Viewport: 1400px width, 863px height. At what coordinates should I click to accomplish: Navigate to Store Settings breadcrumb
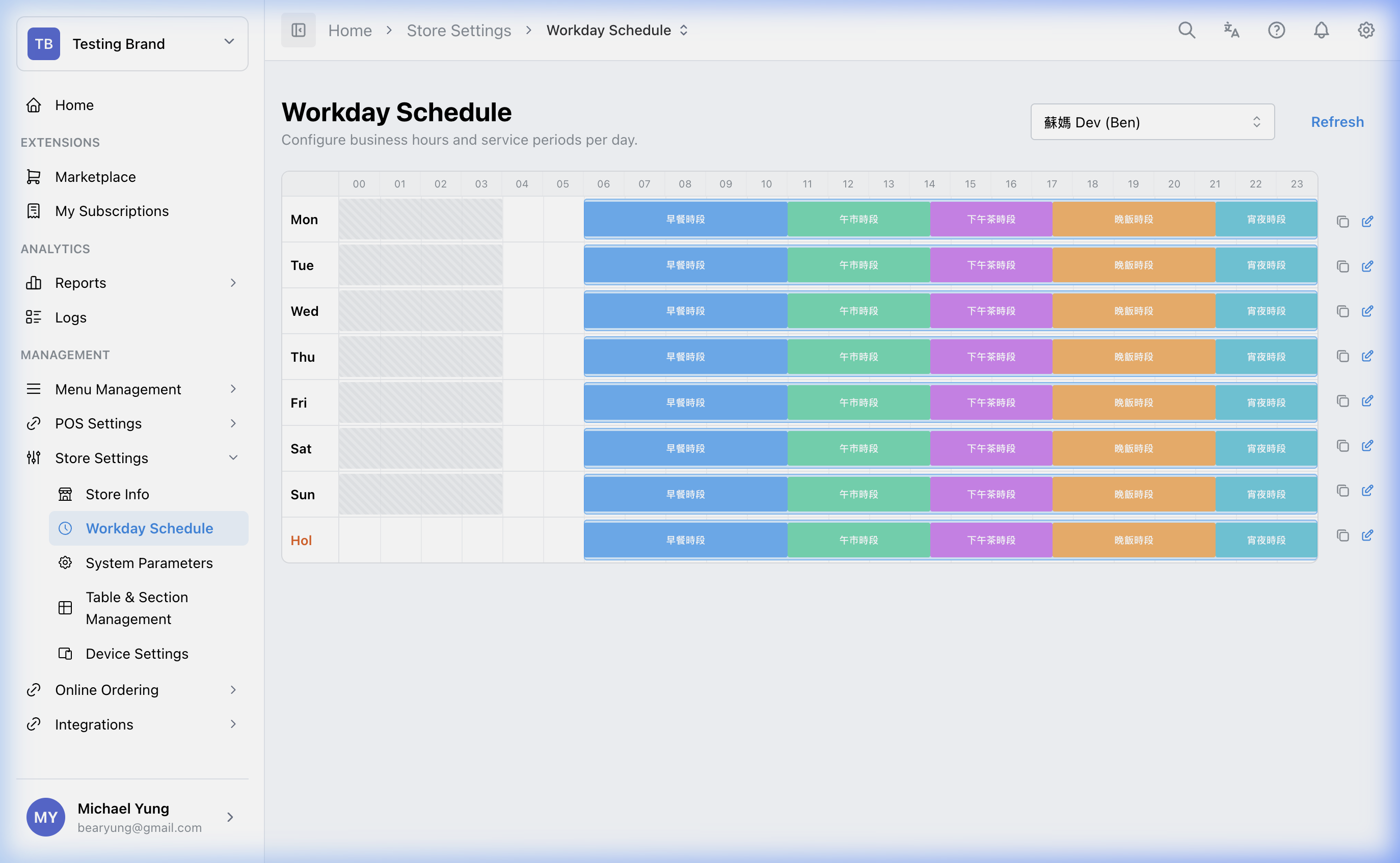coord(459,30)
